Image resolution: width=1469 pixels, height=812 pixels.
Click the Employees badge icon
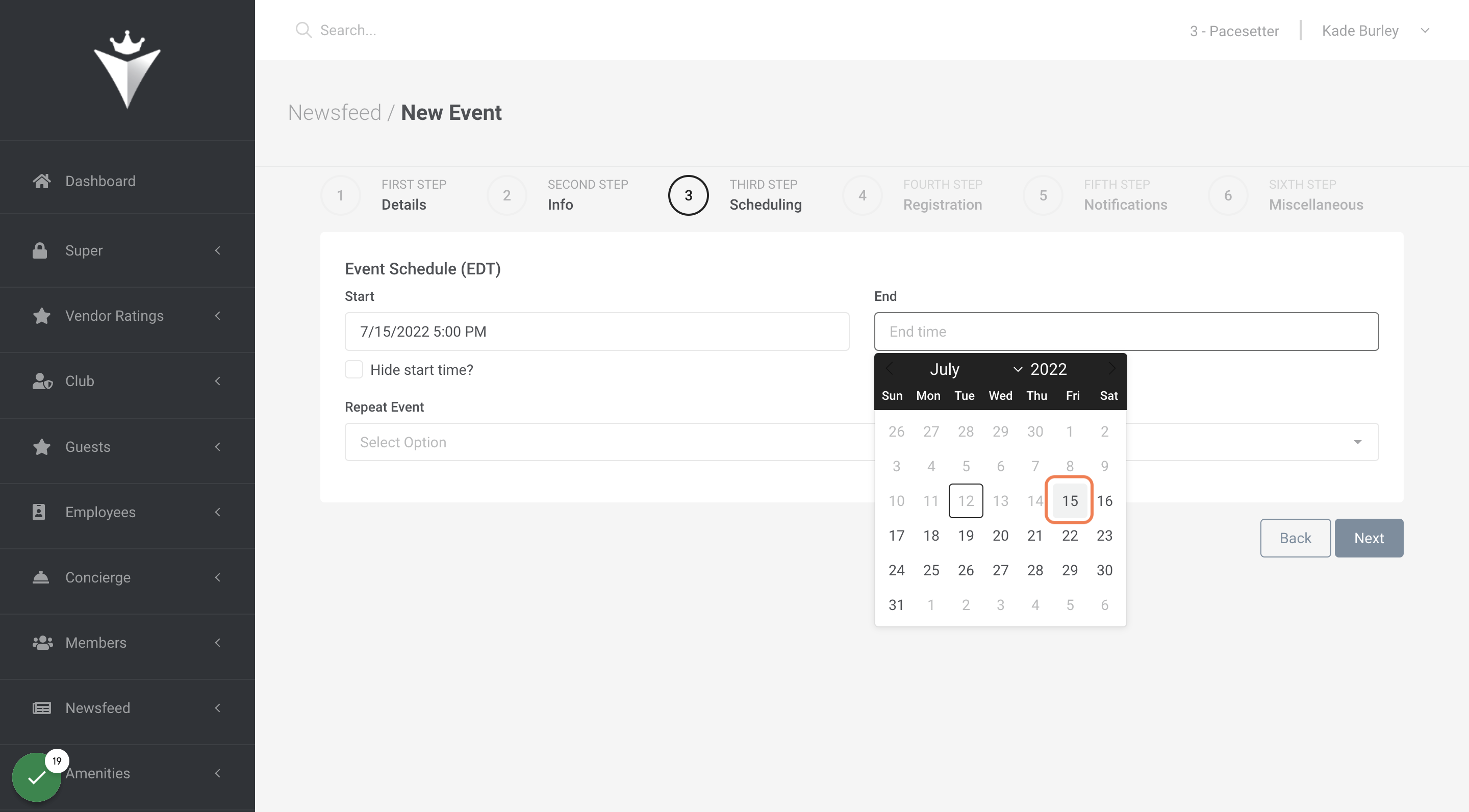click(39, 512)
